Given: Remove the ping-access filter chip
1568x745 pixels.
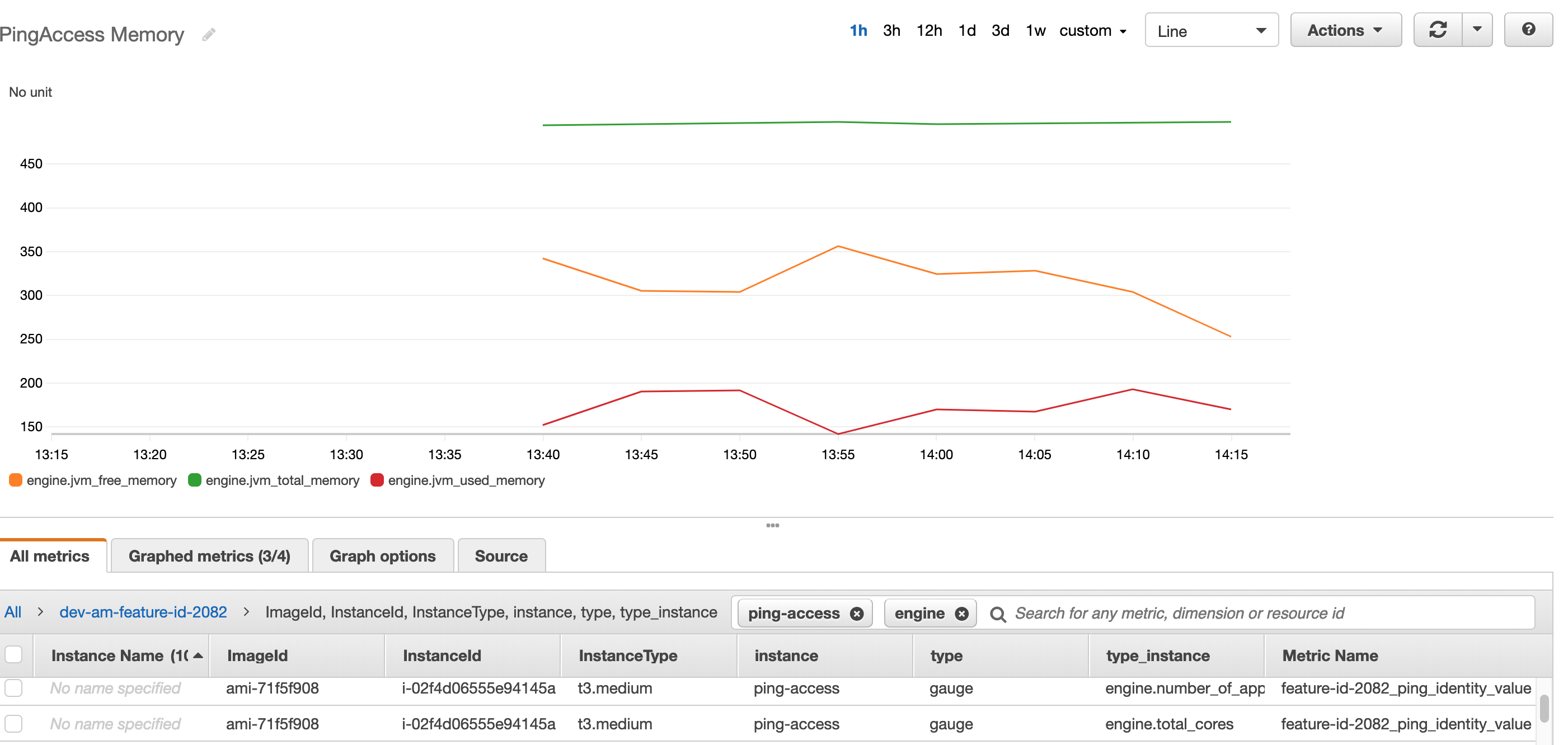Looking at the screenshot, I should pos(856,614).
